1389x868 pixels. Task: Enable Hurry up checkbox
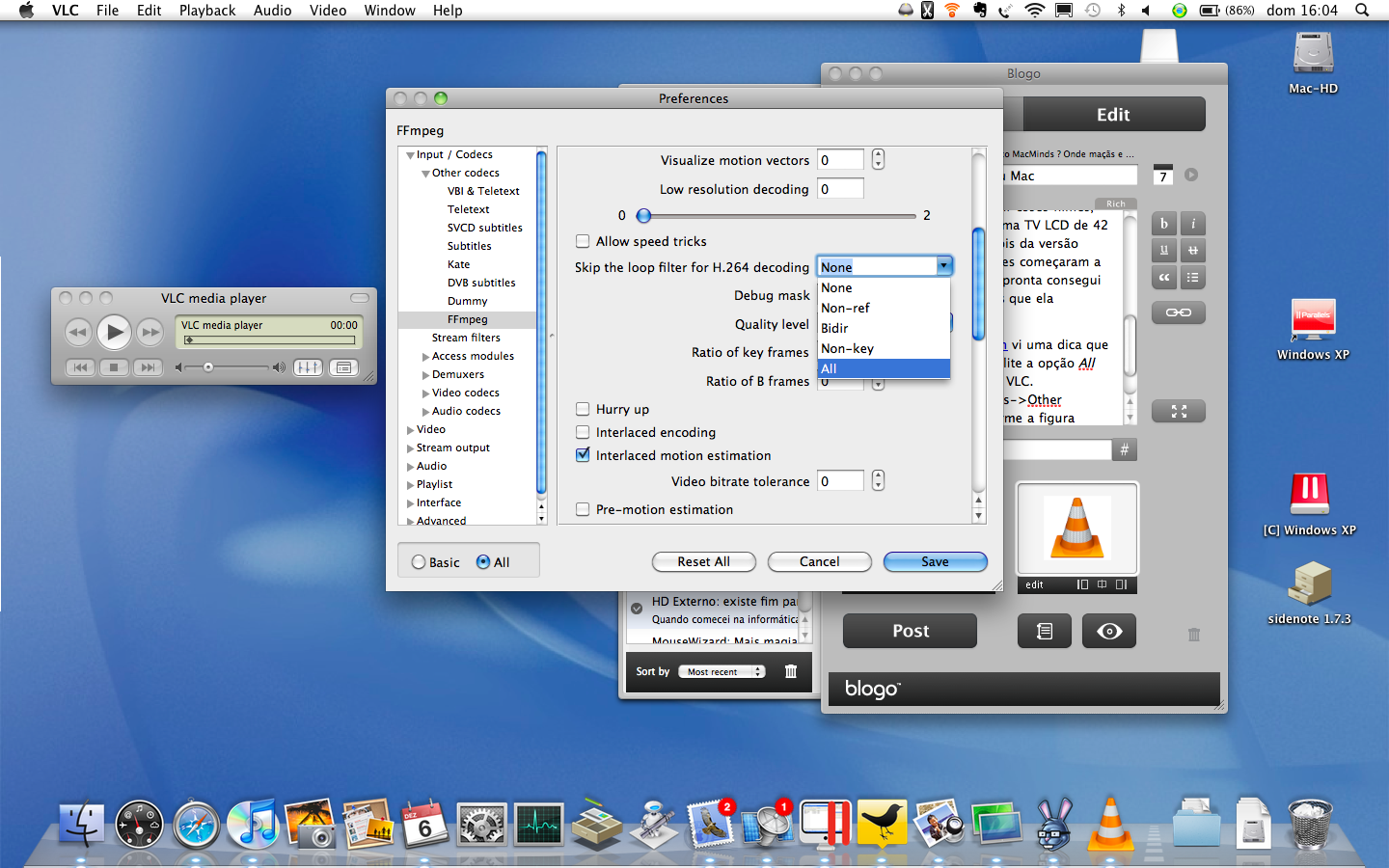click(583, 409)
